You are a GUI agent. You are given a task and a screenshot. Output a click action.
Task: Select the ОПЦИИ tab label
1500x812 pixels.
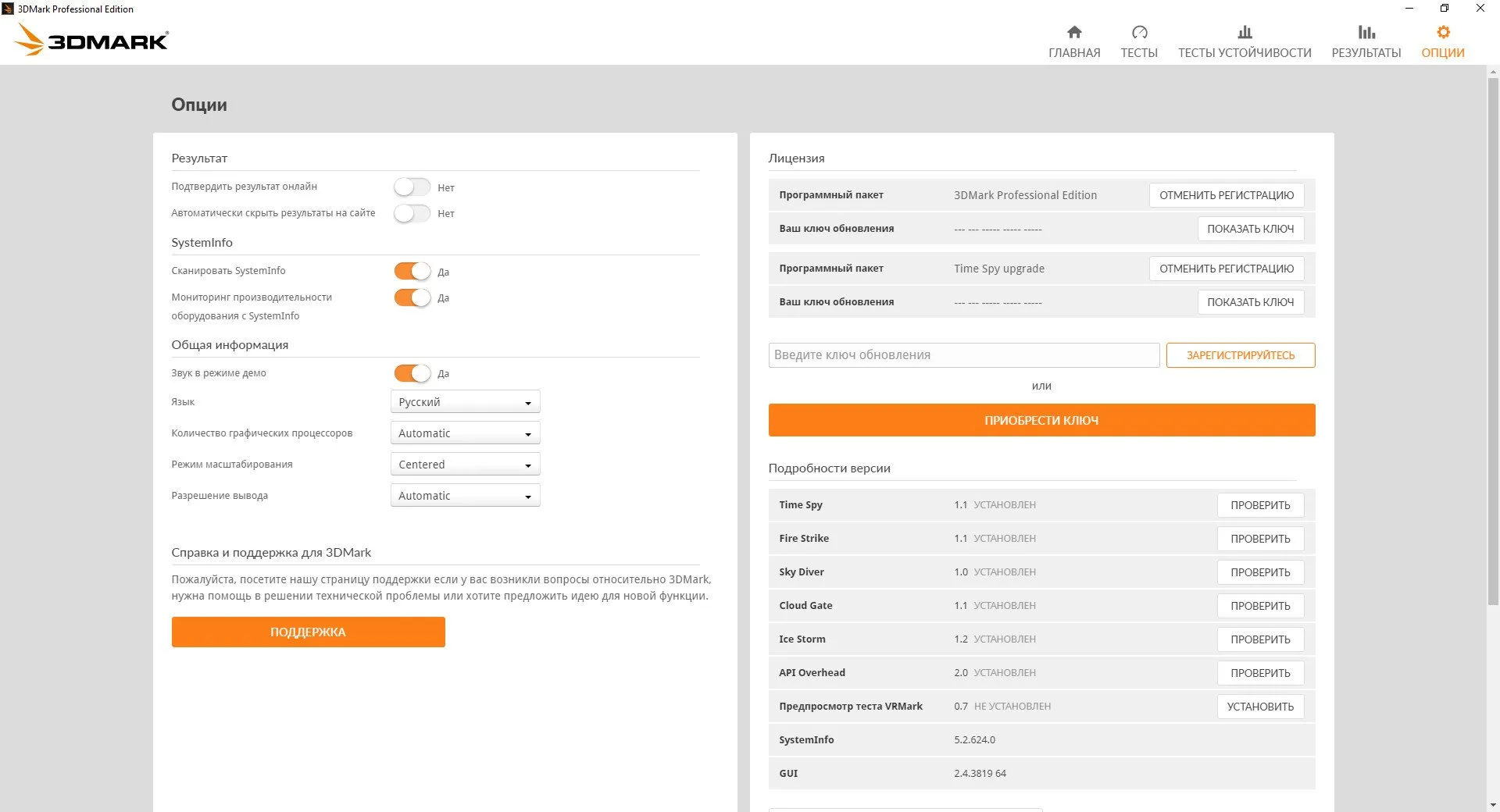(1443, 52)
